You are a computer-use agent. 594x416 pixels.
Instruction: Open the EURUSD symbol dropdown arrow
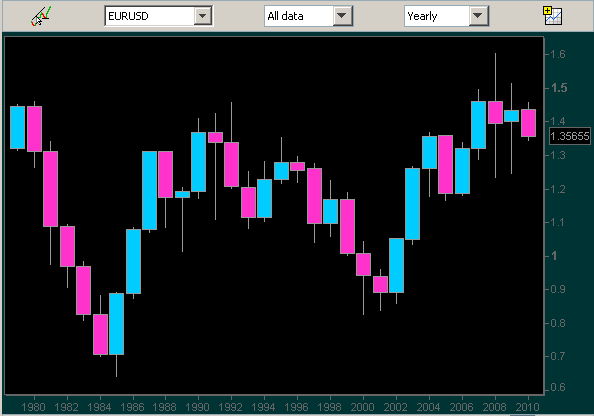pos(203,16)
